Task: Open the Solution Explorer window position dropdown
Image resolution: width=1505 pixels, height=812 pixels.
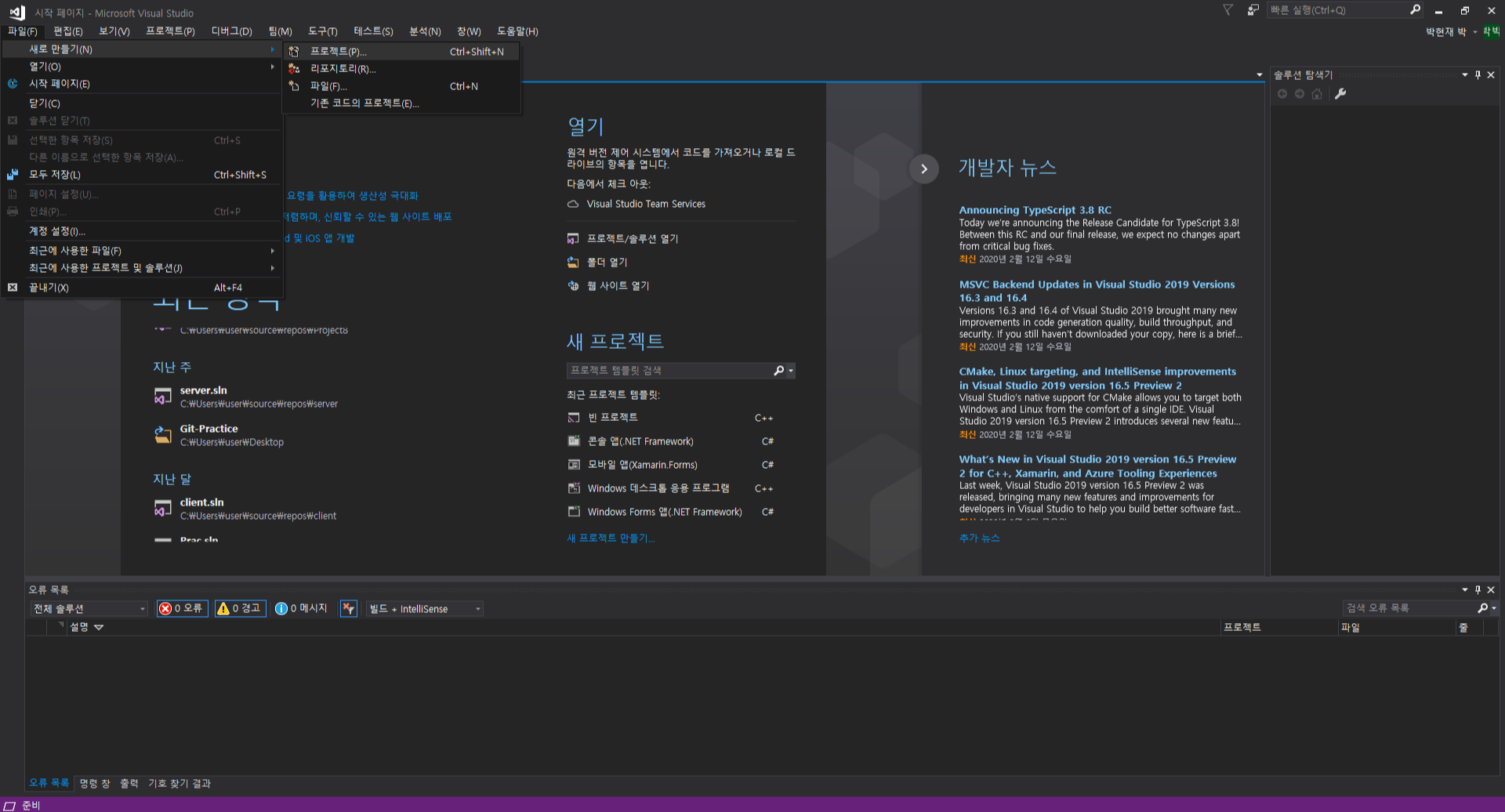Action: click(1464, 74)
